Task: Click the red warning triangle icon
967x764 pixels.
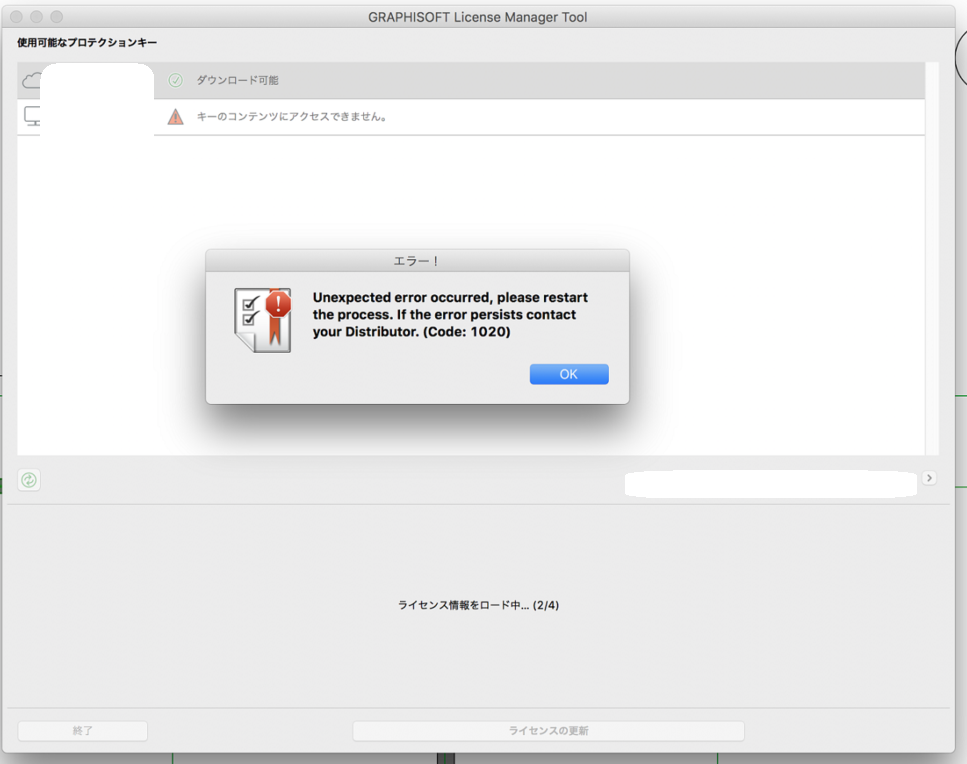Action: 176,117
